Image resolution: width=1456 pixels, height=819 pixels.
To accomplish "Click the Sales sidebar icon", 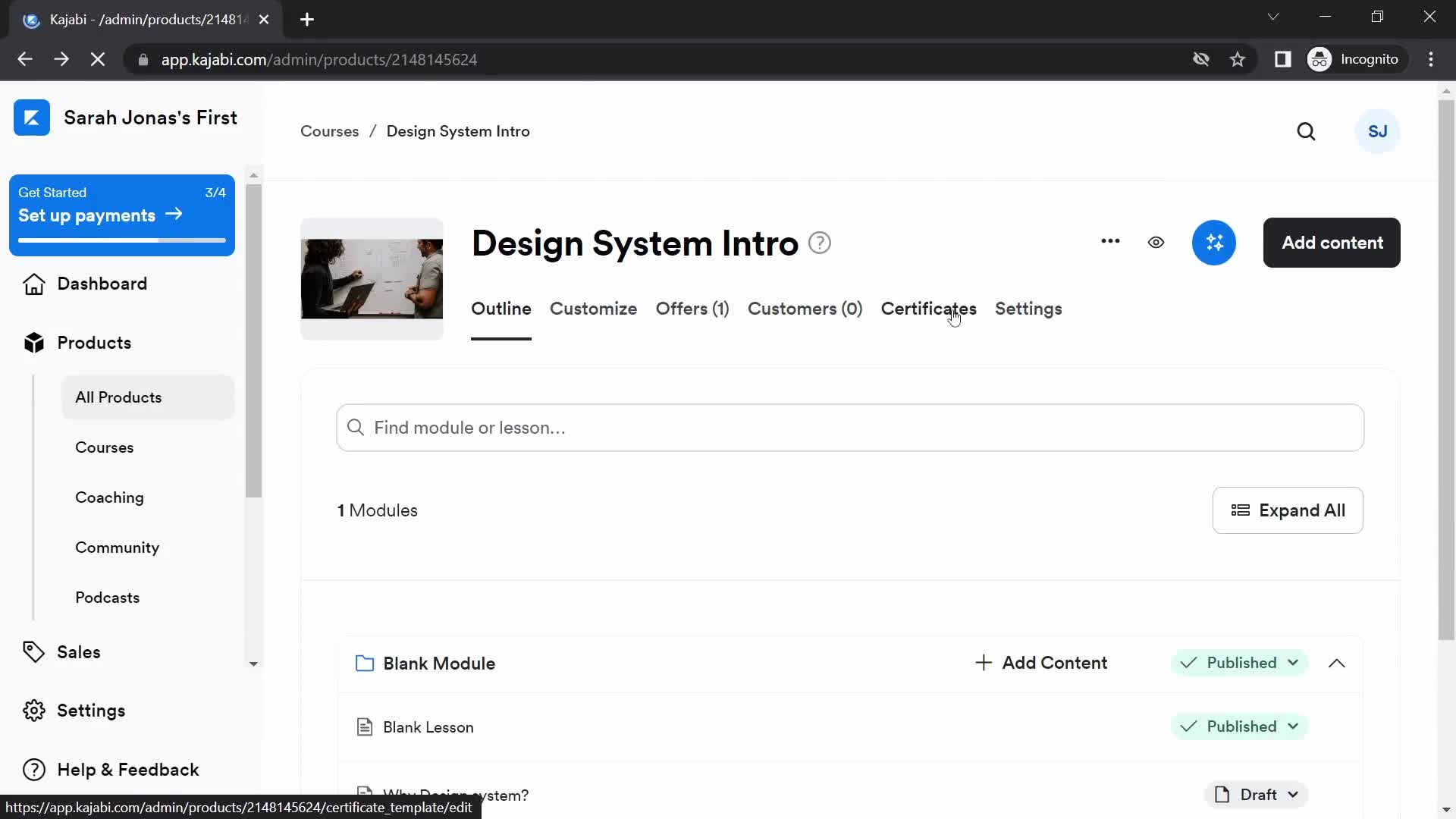I will (x=33, y=651).
